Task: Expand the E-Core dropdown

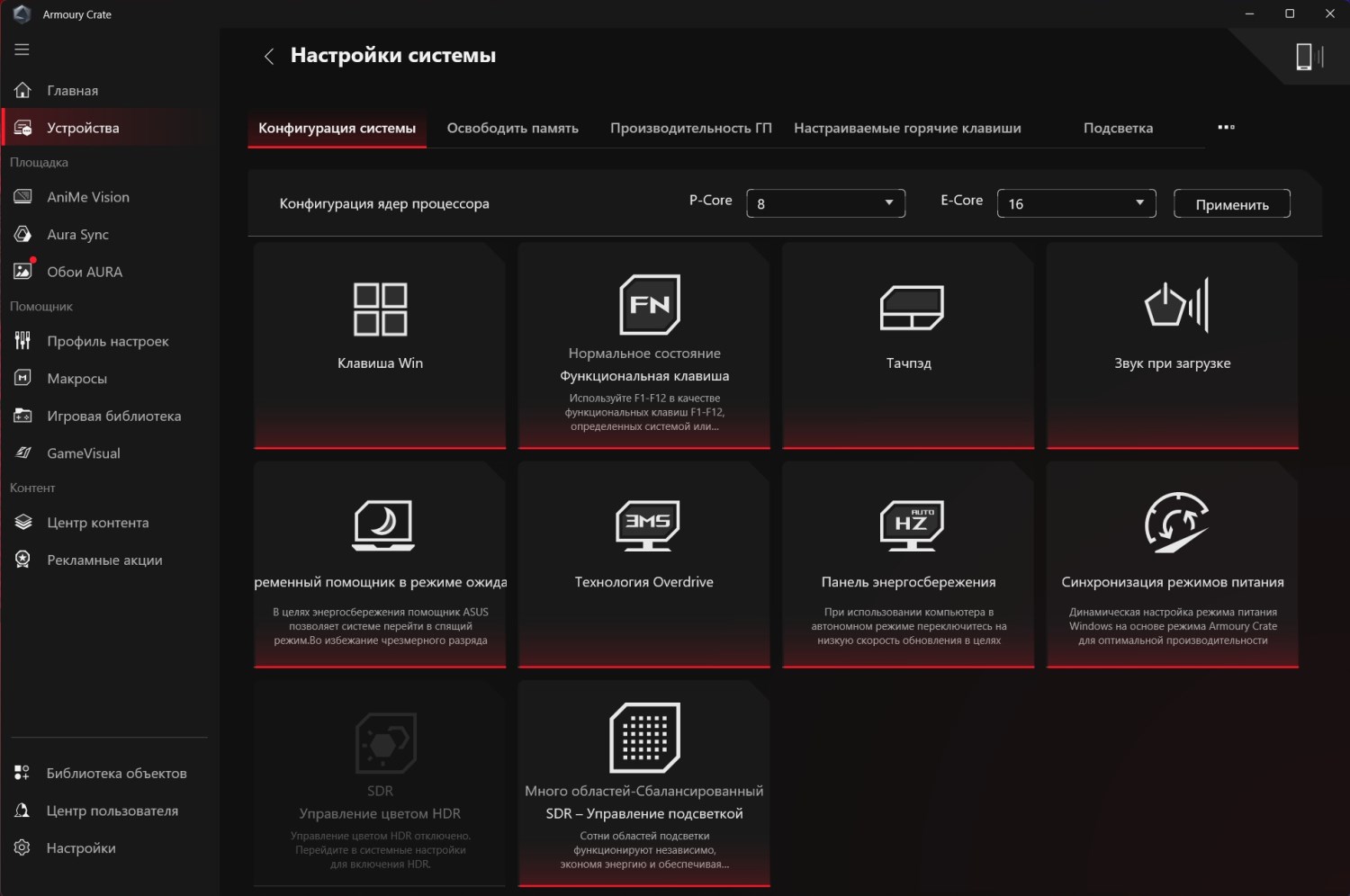Action: 1075,203
